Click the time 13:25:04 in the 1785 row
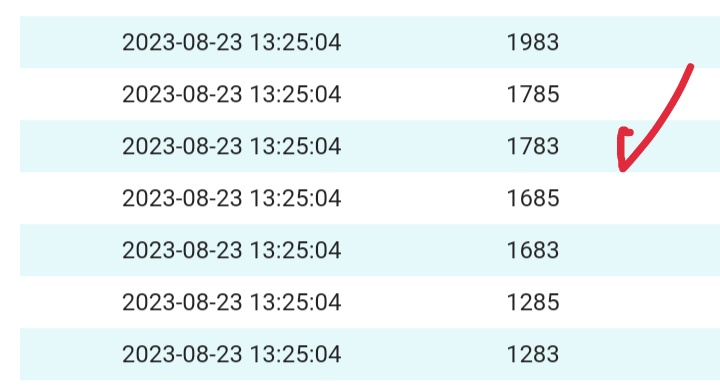 pos(296,94)
